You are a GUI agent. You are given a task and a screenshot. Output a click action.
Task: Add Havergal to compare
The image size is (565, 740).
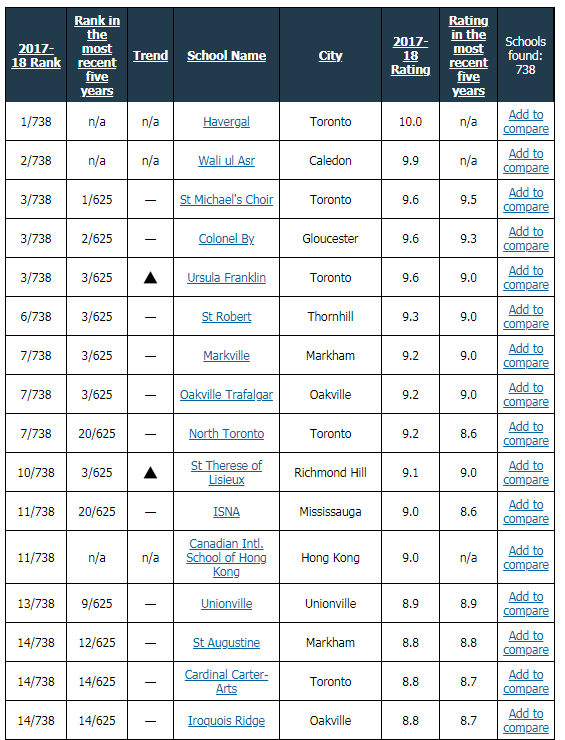point(526,122)
